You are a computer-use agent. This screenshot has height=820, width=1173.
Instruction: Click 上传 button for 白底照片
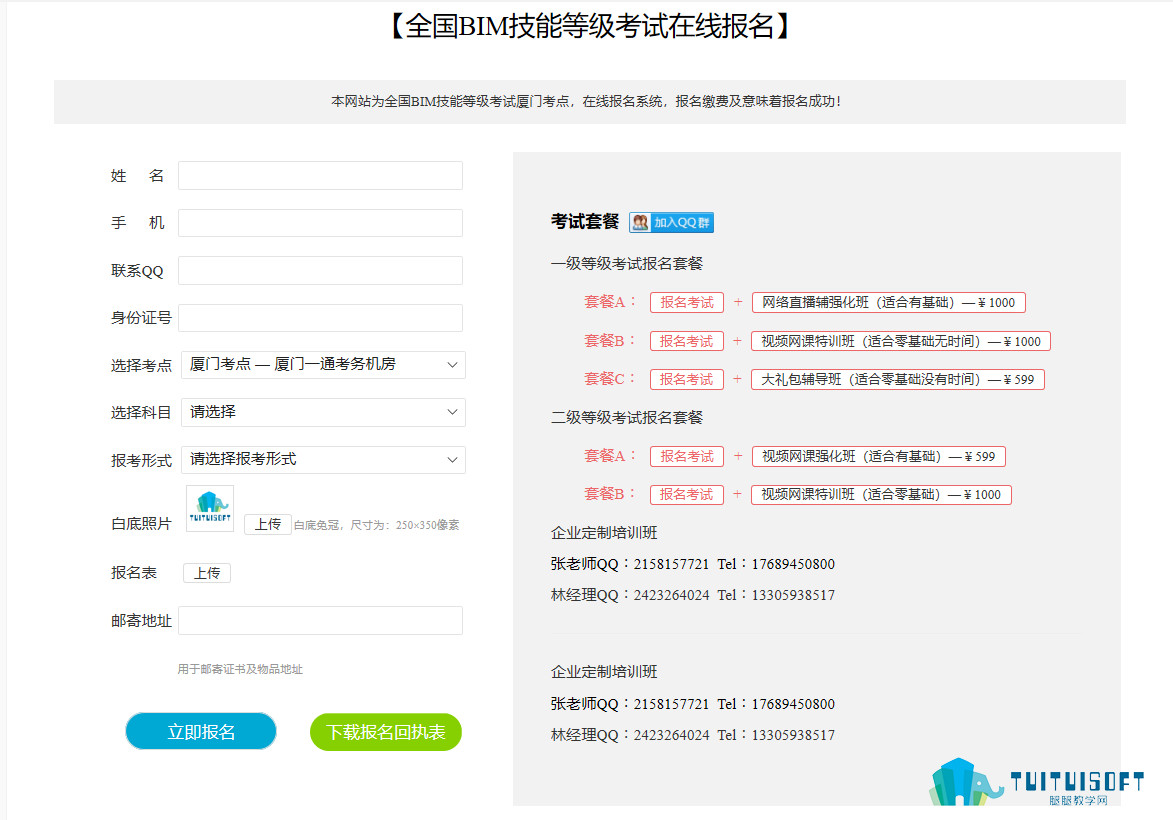[268, 524]
